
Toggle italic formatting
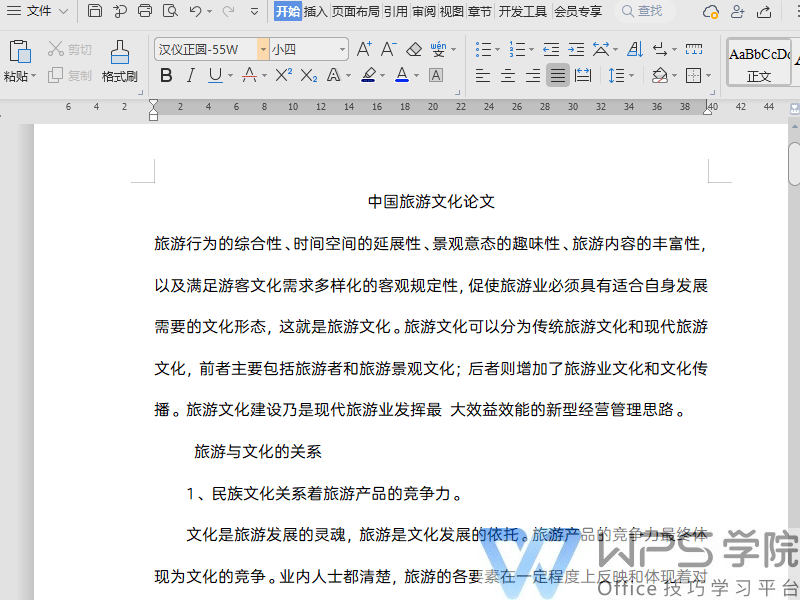[189, 75]
